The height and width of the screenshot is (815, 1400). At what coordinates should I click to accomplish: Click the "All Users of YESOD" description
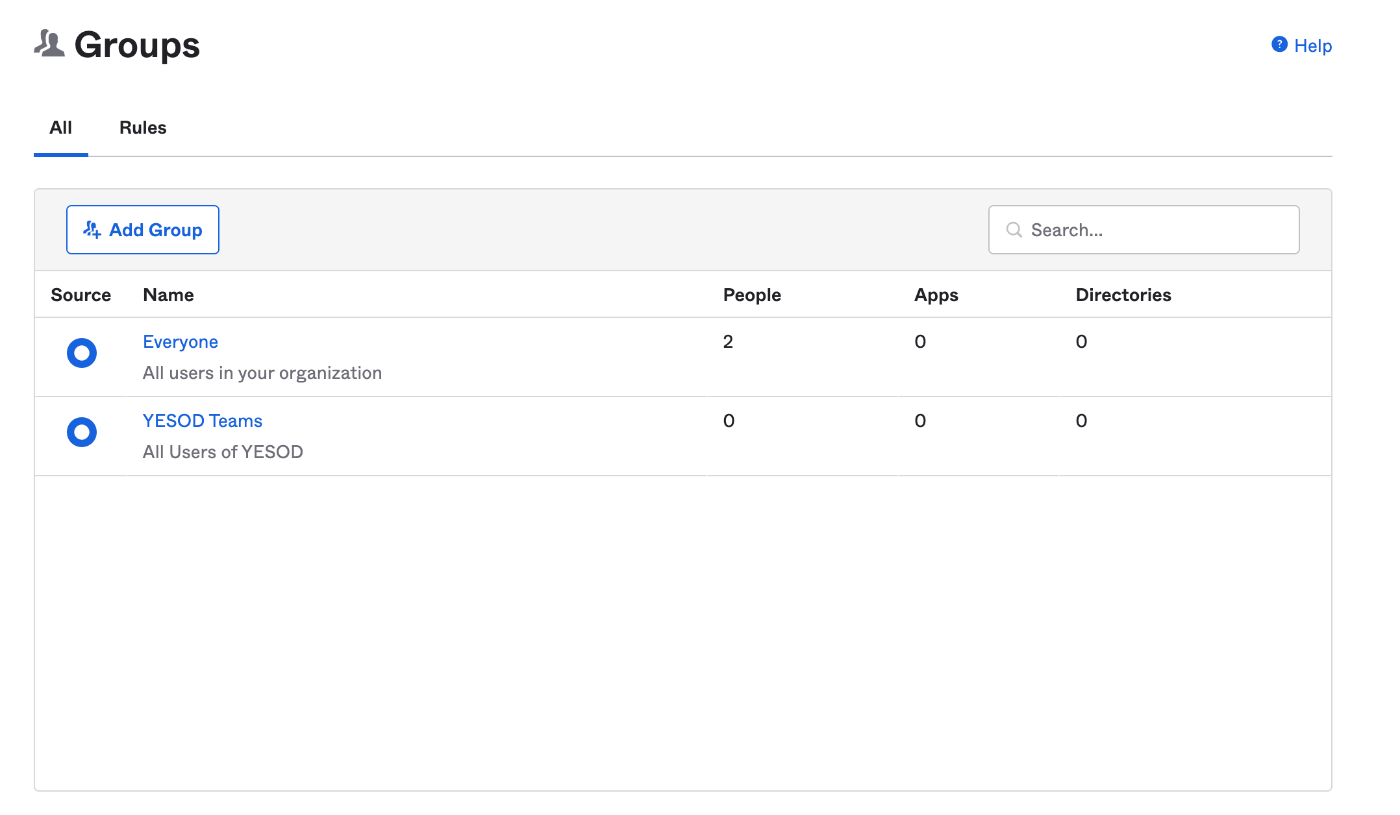pyautogui.click(x=223, y=452)
